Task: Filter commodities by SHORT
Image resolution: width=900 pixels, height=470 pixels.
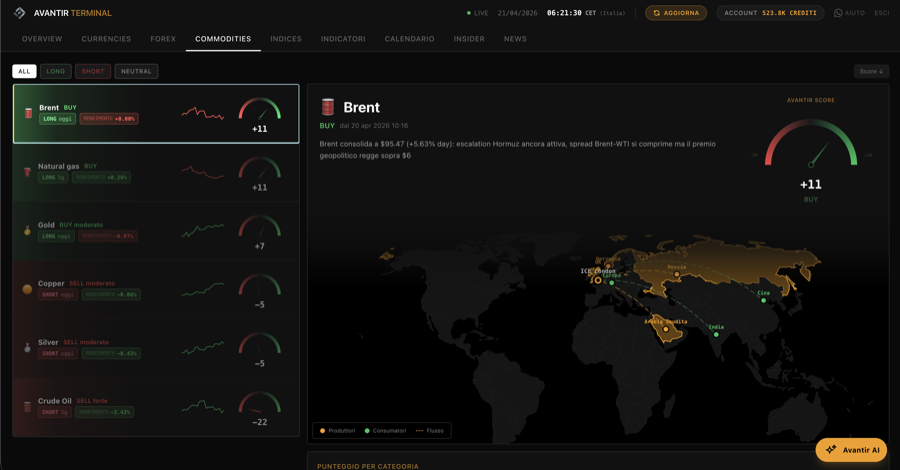Action: 92,71
